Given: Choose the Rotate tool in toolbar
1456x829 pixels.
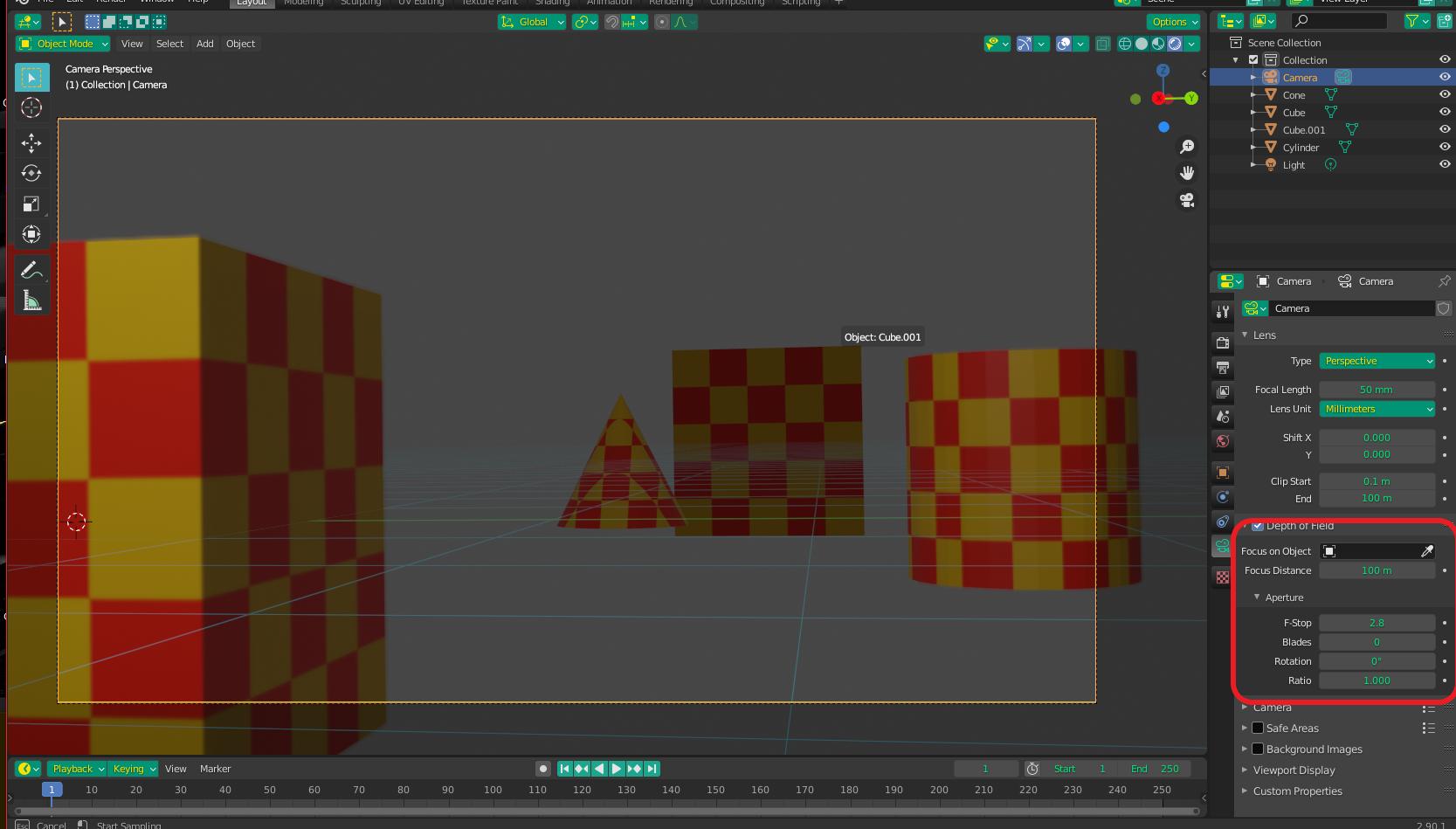Looking at the screenshot, I should (x=31, y=173).
